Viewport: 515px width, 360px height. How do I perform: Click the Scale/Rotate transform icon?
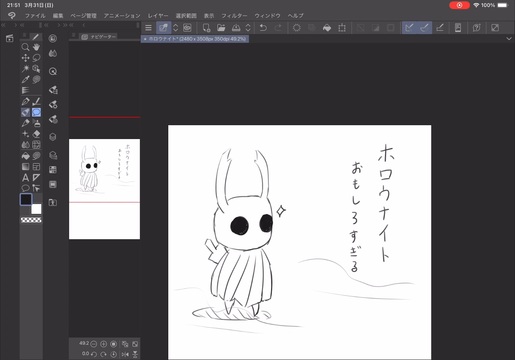coord(342,28)
